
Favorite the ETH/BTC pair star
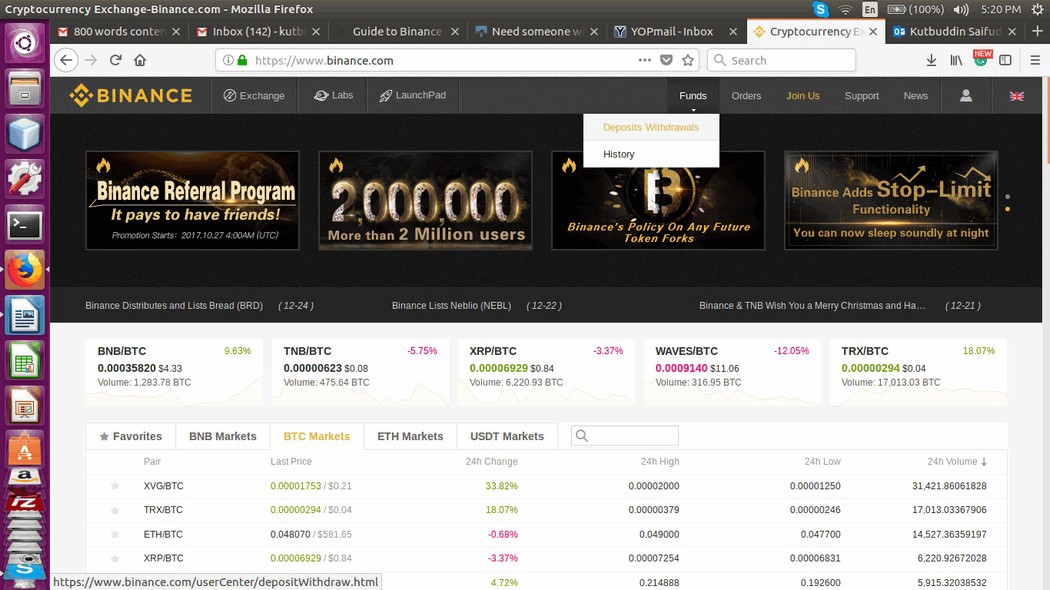115,534
